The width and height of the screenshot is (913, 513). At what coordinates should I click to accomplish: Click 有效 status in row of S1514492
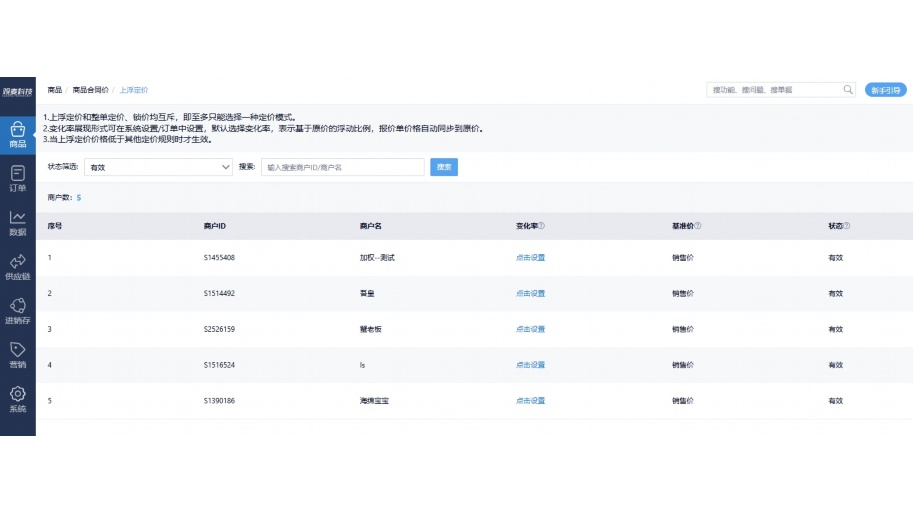pyautogui.click(x=836, y=293)
